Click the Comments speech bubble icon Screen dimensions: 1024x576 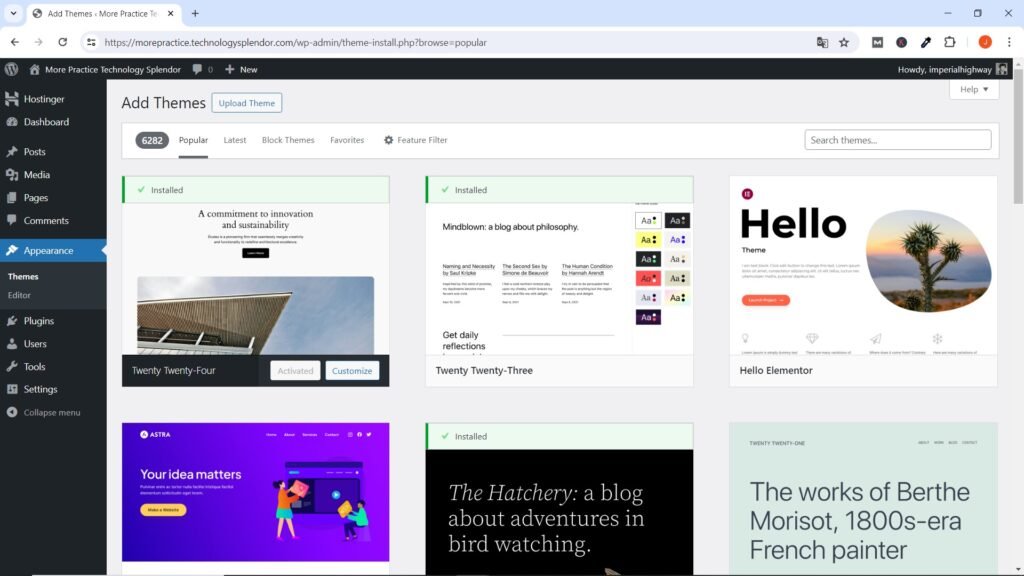click(11, 221)
